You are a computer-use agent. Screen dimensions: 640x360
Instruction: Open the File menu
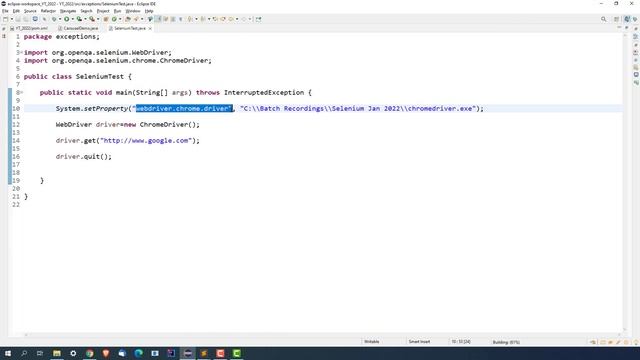pyautogui.click(x=5, y=11)
